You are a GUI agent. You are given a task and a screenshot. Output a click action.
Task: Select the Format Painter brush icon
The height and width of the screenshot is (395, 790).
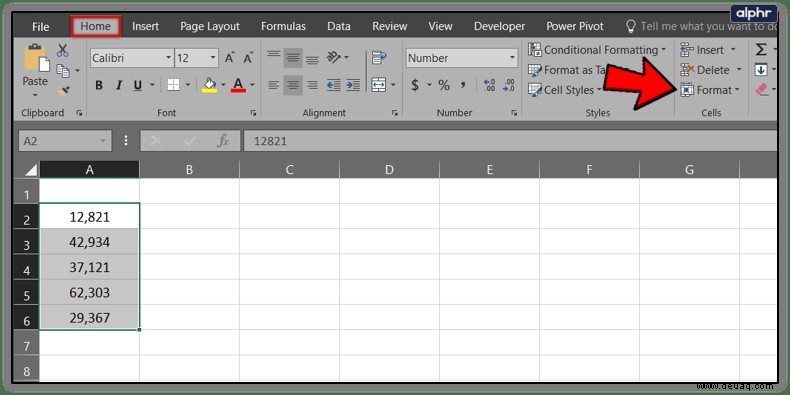tap(63, 91)
